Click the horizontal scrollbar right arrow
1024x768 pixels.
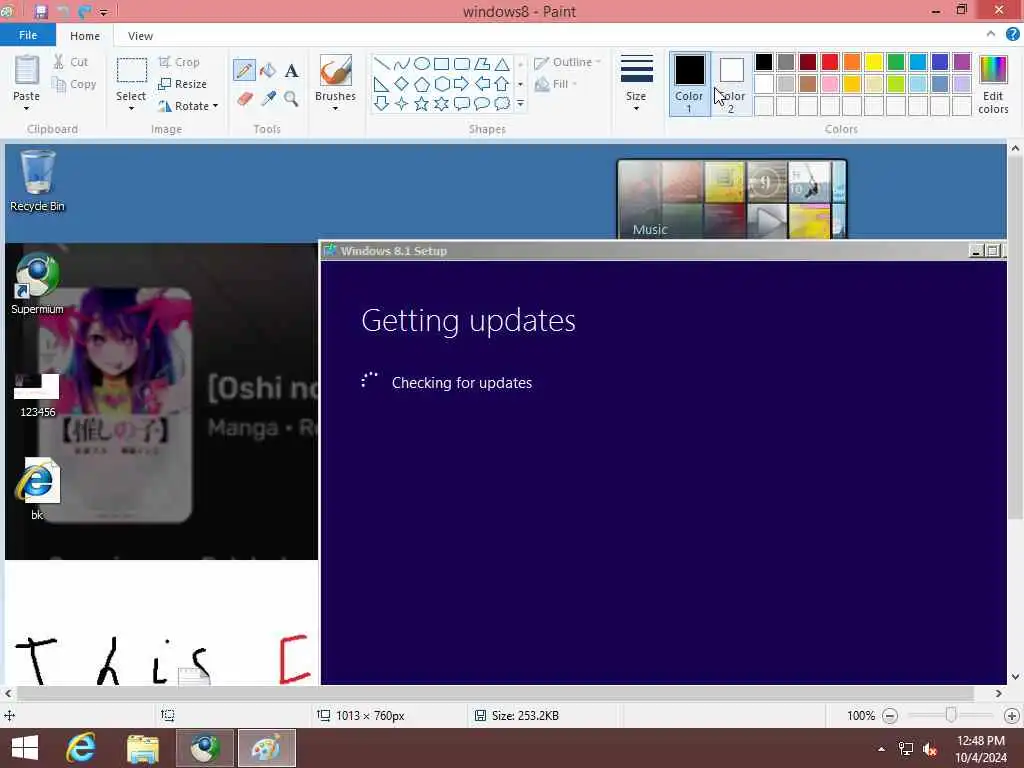click(999, 694)
